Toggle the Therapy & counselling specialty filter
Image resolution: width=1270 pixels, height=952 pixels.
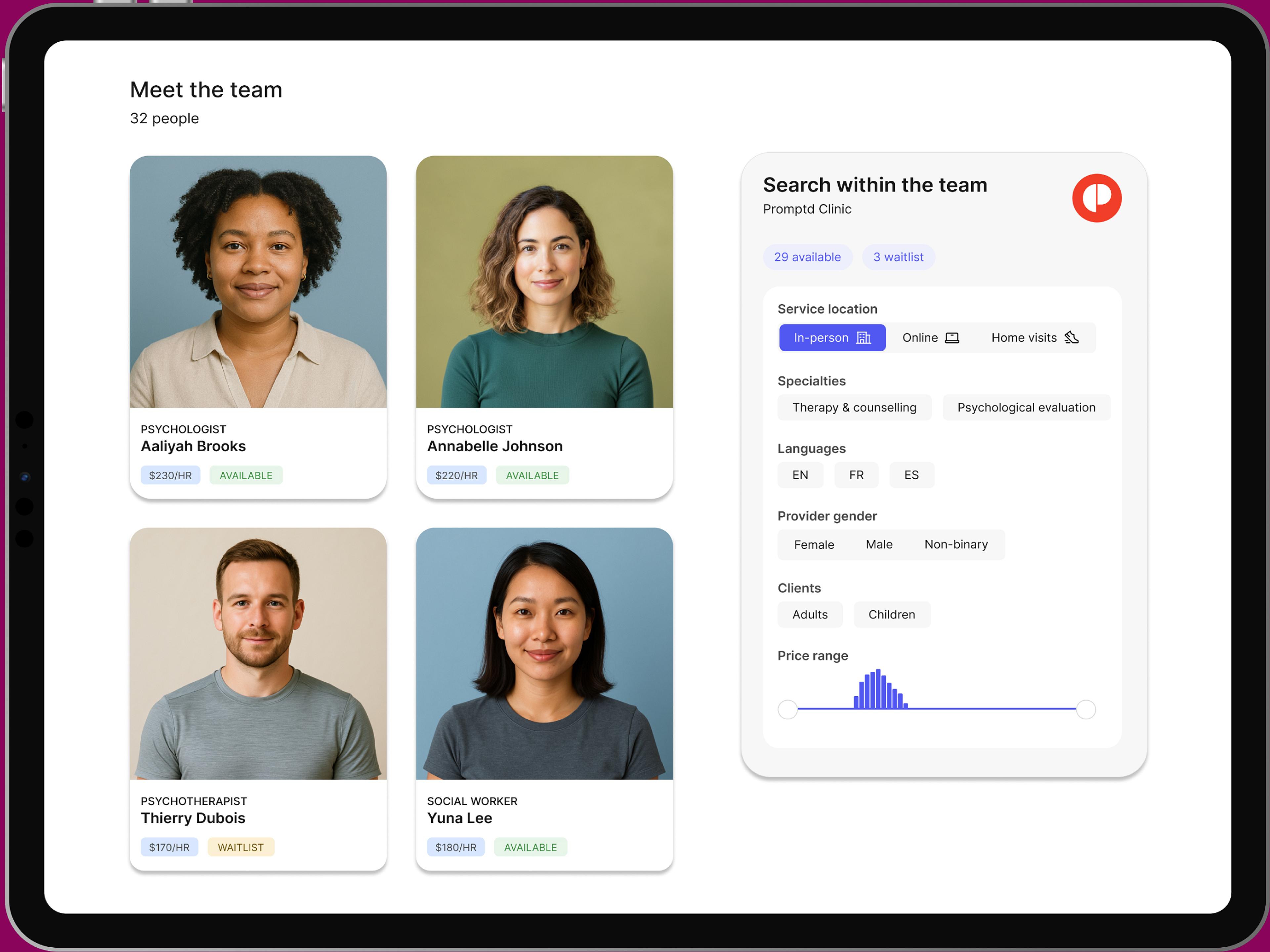pyautogui.click(x=854, y=408)
